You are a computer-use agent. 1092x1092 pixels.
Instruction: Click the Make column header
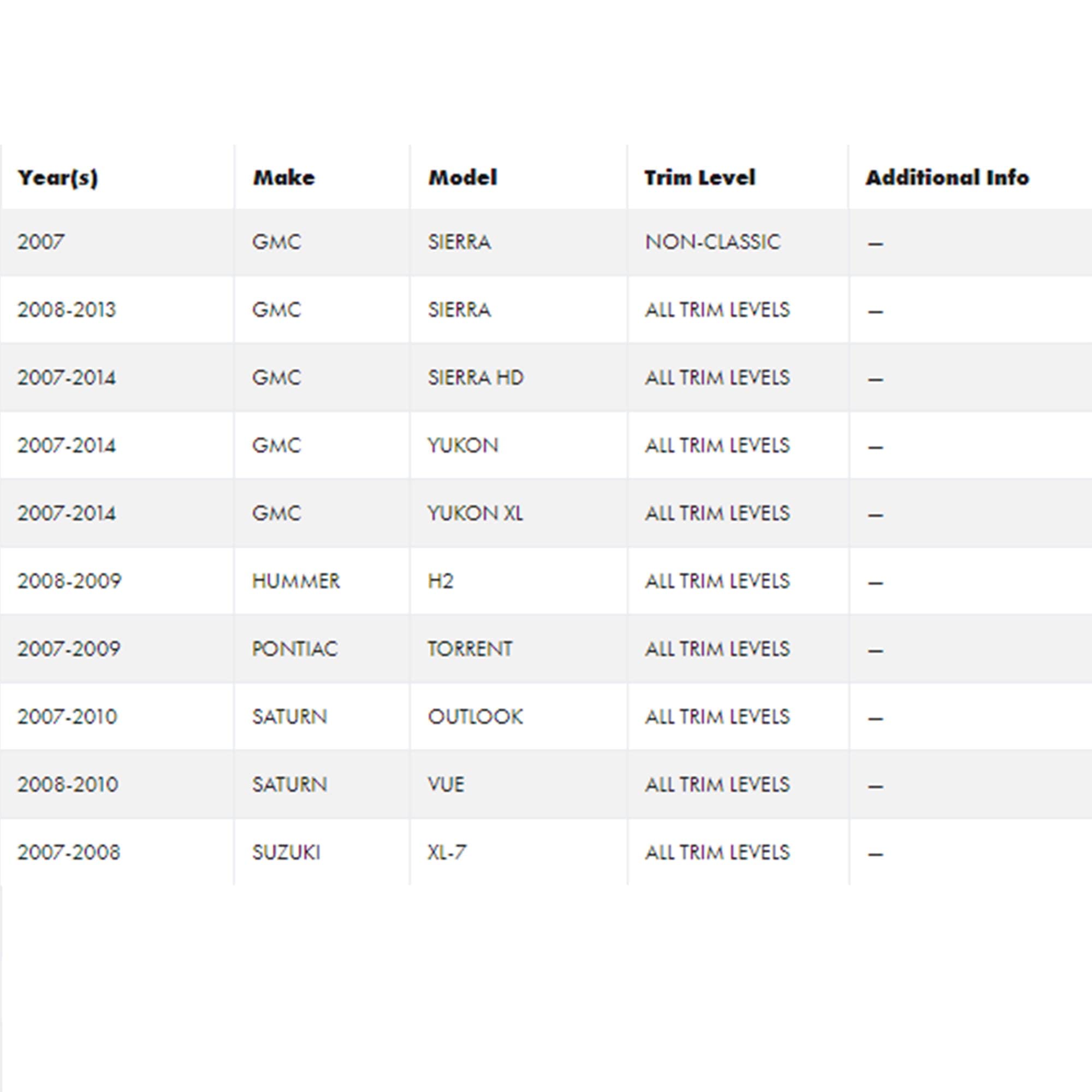pyautogui.click(x=284, y=177)
